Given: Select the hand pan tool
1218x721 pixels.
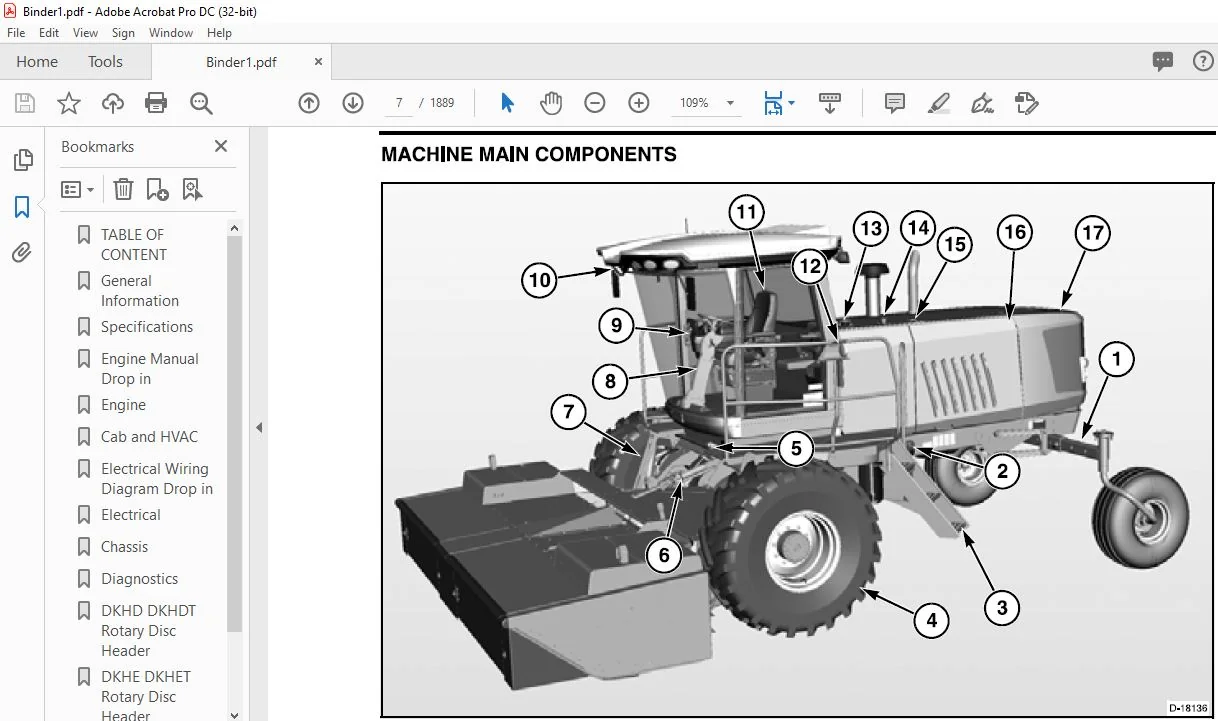Looking at the screenshot, I should [551, 103].
